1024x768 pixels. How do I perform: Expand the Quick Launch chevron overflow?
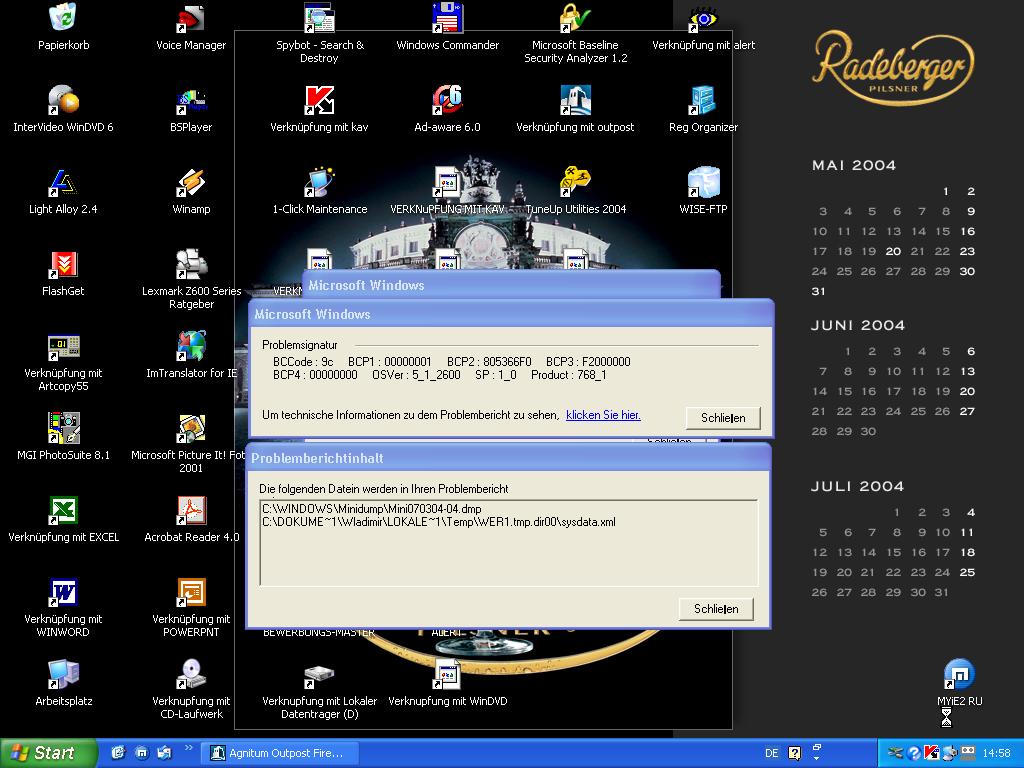pos(188,747)
